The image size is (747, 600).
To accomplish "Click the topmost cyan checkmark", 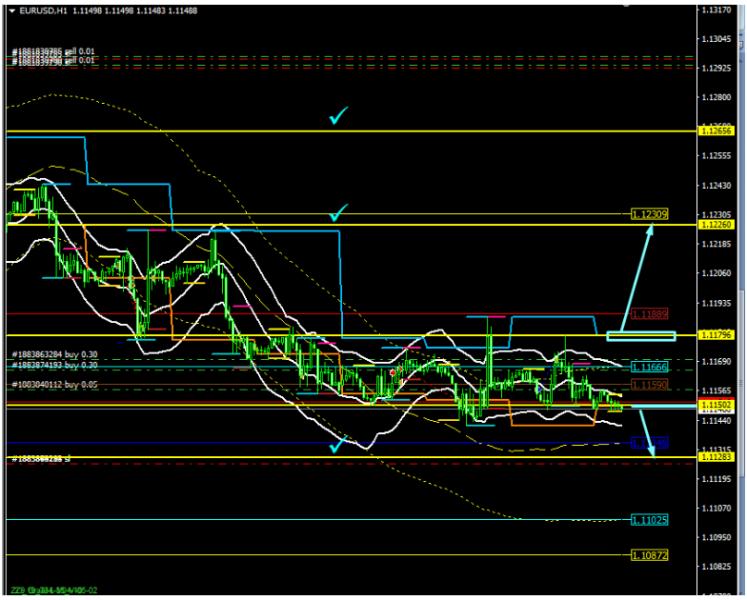I will [339, 119].
